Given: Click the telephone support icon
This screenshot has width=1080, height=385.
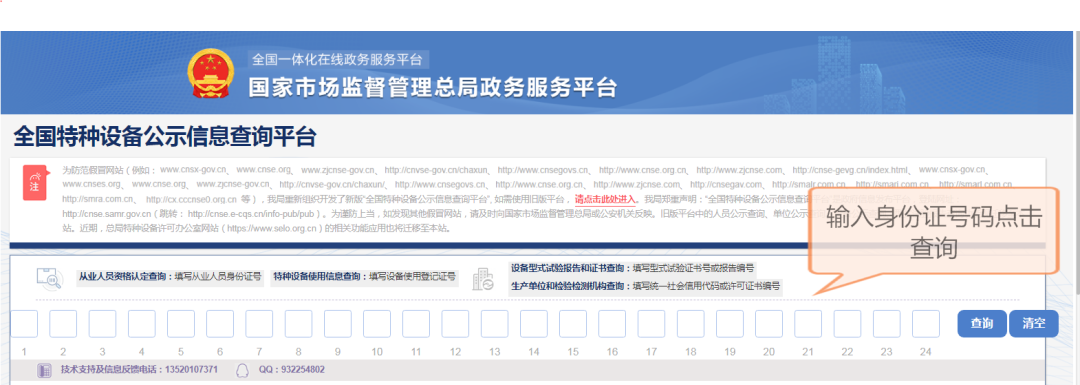Looking at the screenshot, I should click(x=44, y=370).
